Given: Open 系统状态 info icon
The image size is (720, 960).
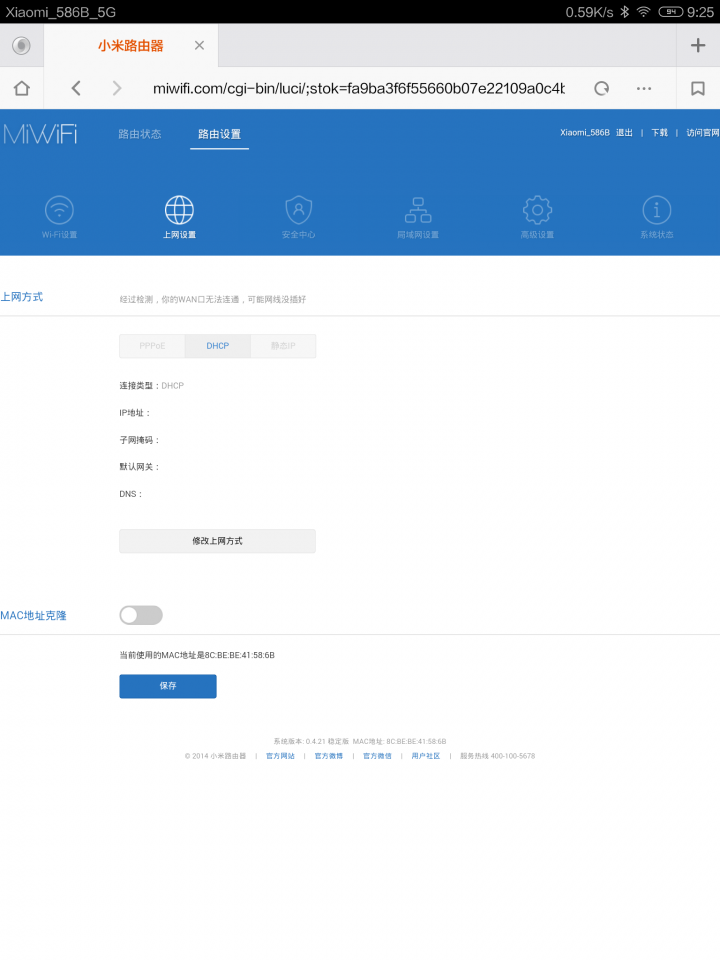Looking at the screenshot, I should [657, 217].
